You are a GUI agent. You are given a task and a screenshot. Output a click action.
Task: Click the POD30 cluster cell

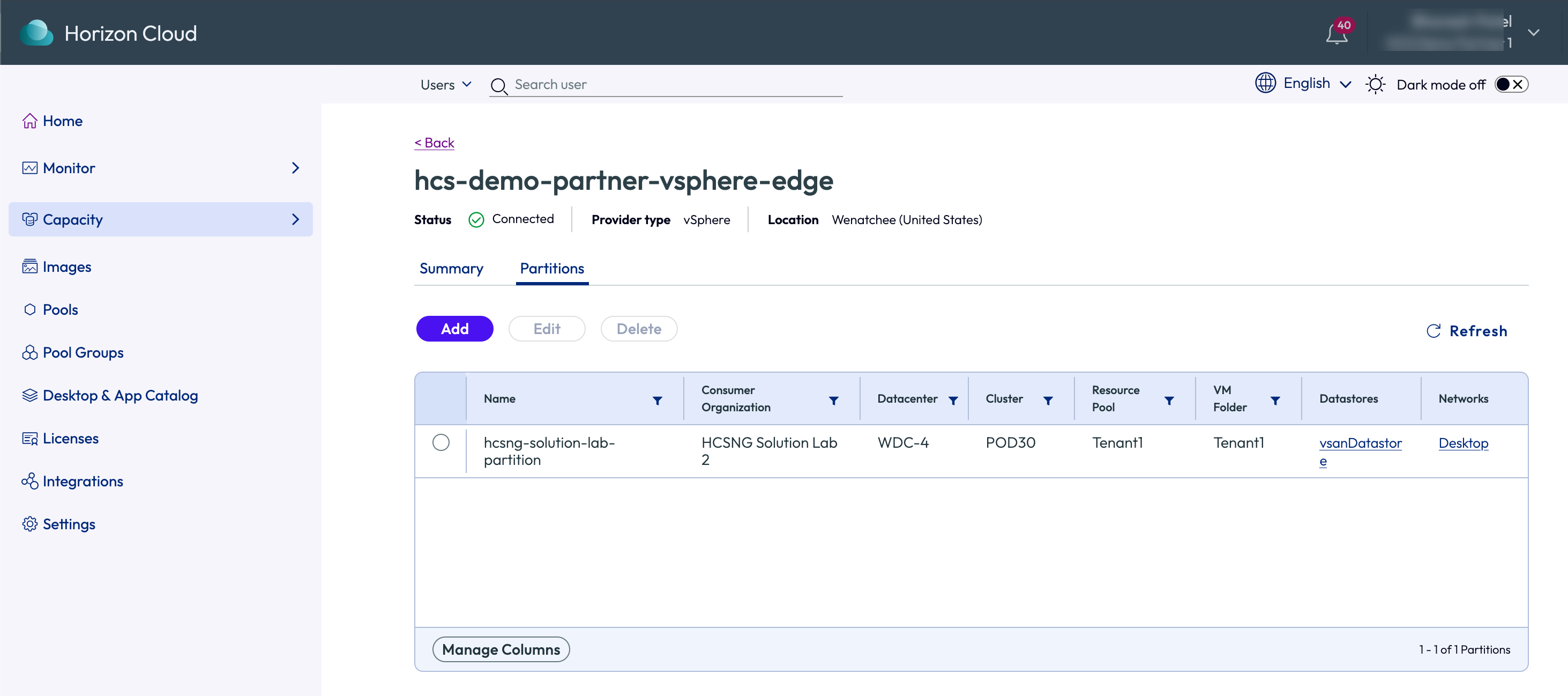point(1011,443)
